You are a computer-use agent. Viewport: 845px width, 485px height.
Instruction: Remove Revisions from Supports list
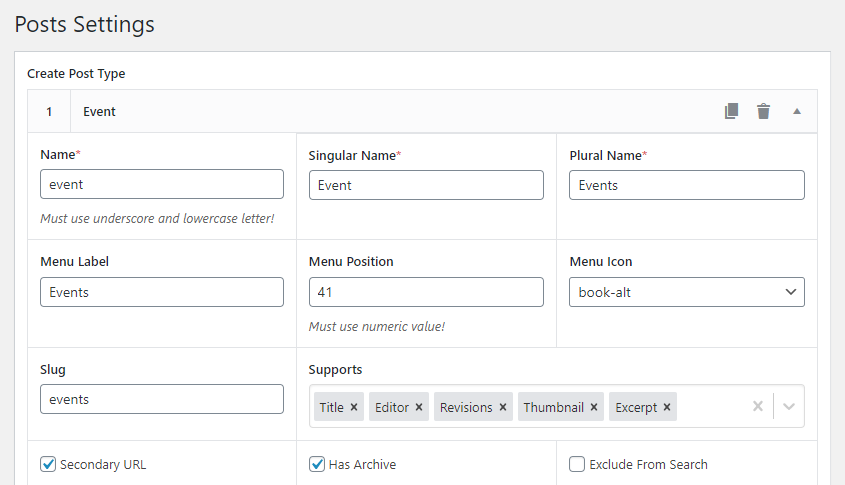[503, 407]
